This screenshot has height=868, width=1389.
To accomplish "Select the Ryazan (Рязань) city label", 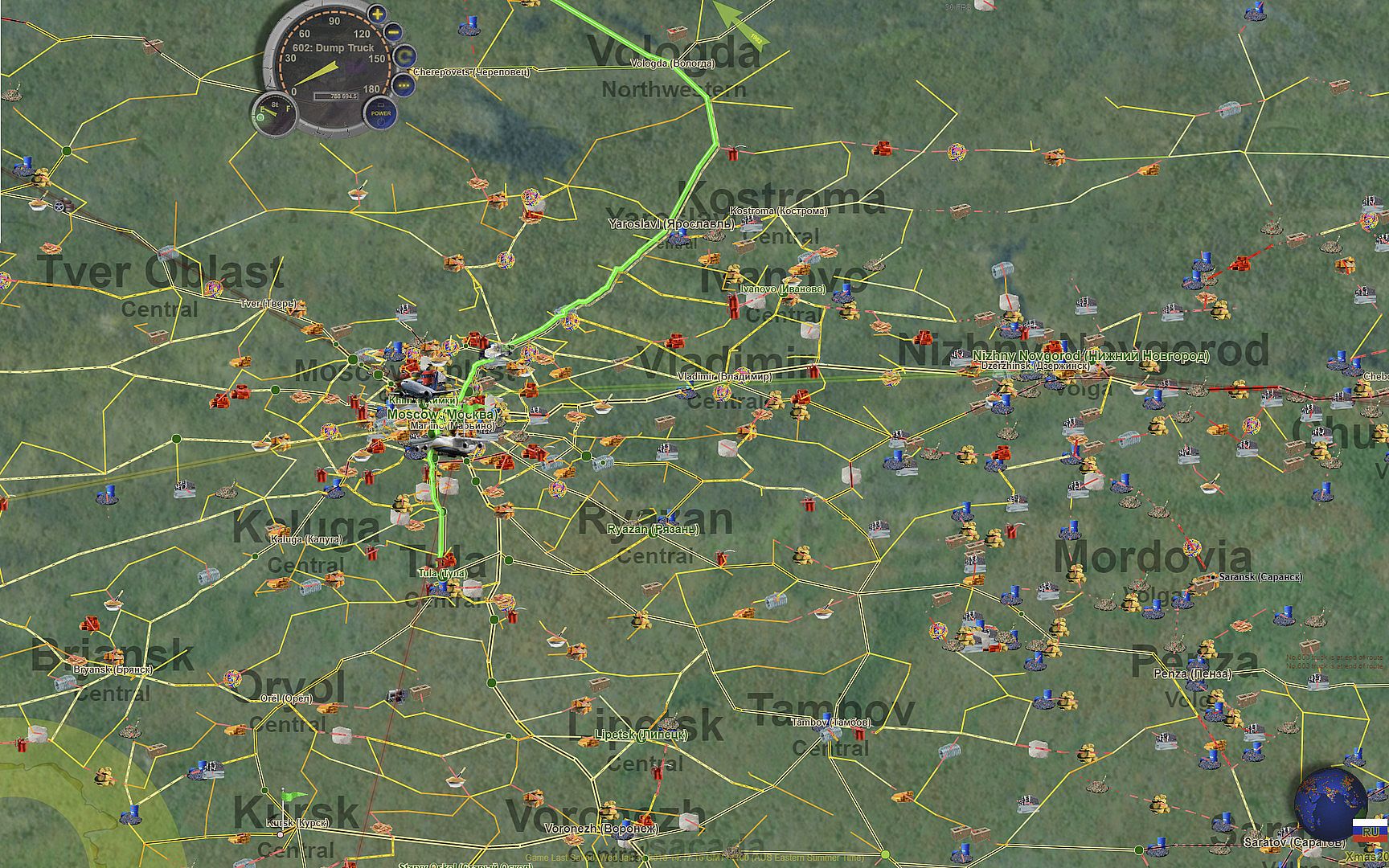I will (654, 530).
